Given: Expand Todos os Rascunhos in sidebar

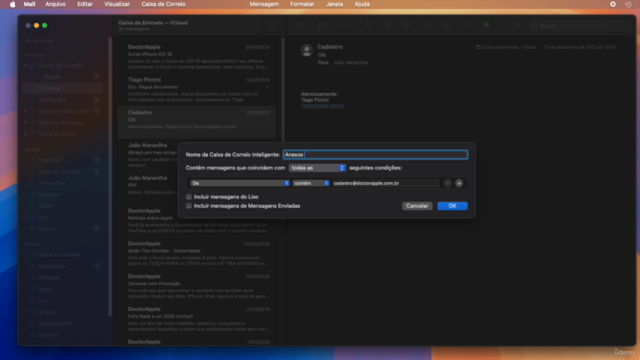Looking at the screenshot, I should [x=26, y=111].
